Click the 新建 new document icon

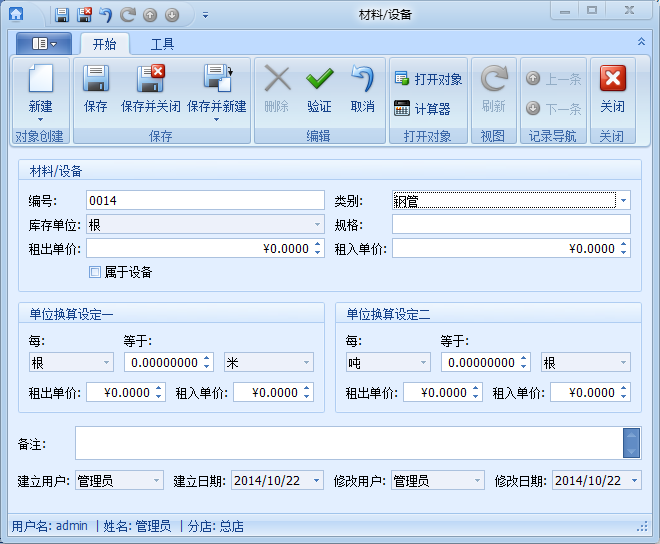point(41,78)
